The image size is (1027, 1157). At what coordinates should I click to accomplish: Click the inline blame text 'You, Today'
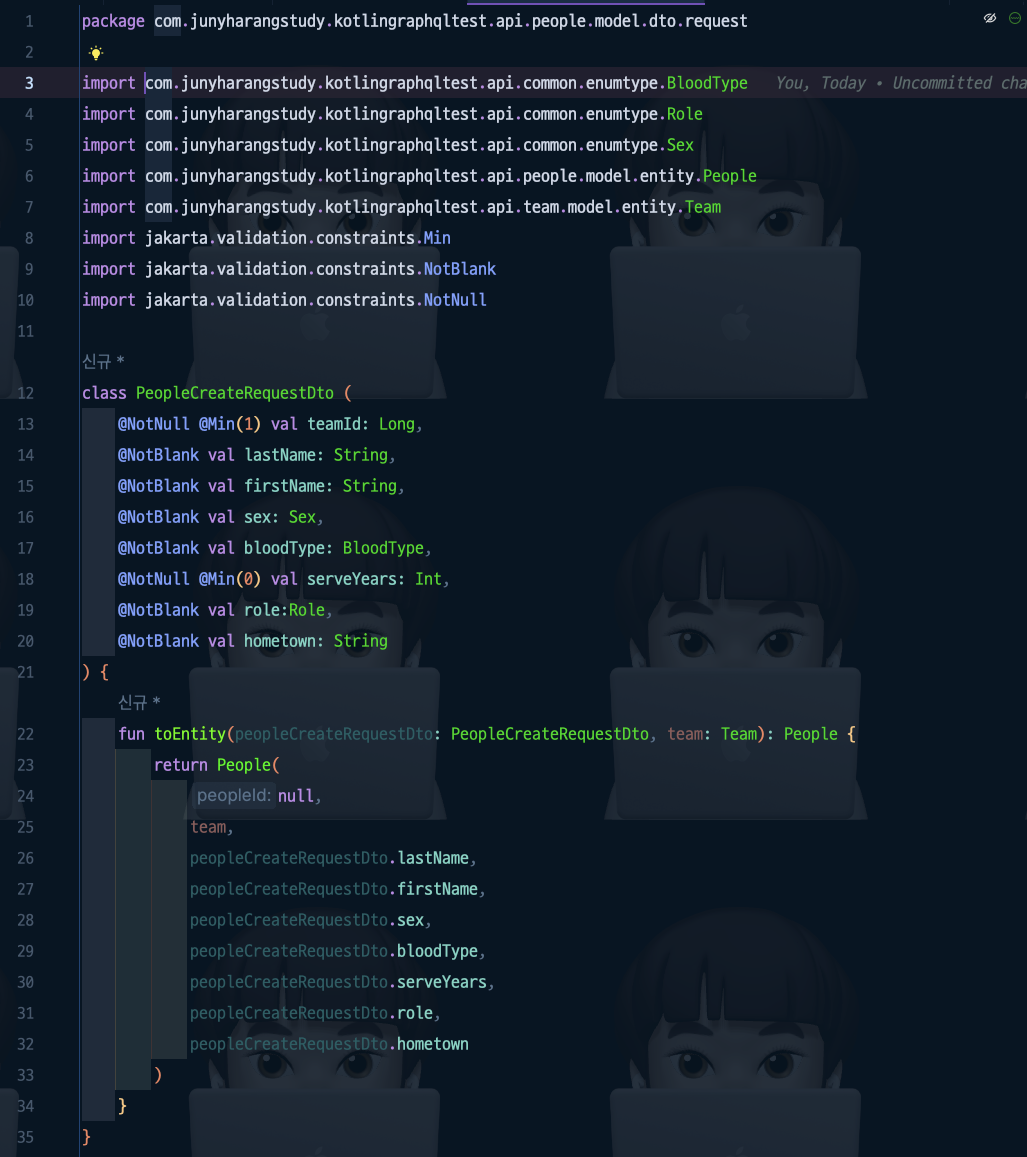(820, 83)
